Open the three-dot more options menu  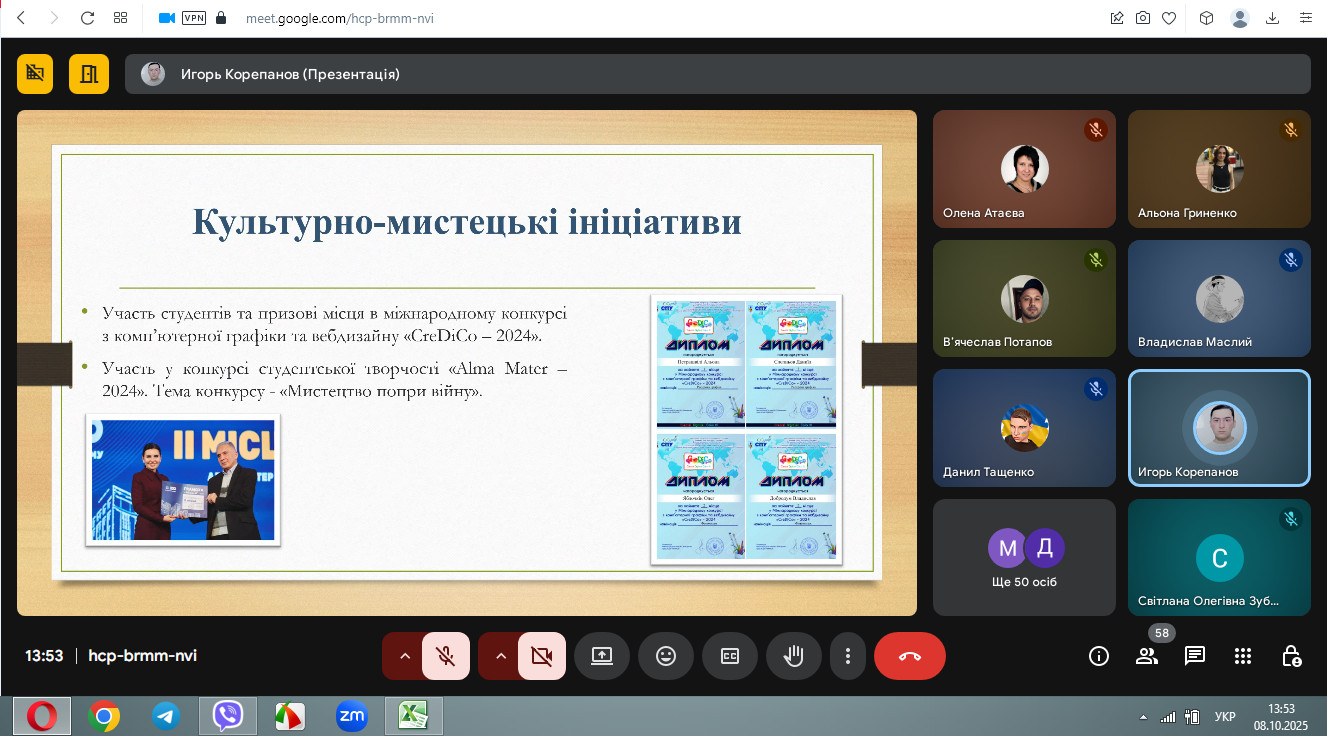click(x=848, y=656)
